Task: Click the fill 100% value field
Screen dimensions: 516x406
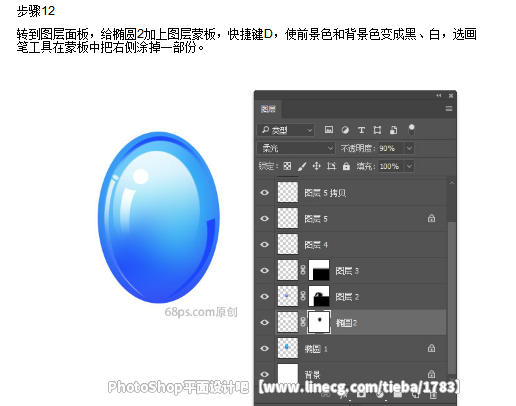Action: [x=391, y=166]
